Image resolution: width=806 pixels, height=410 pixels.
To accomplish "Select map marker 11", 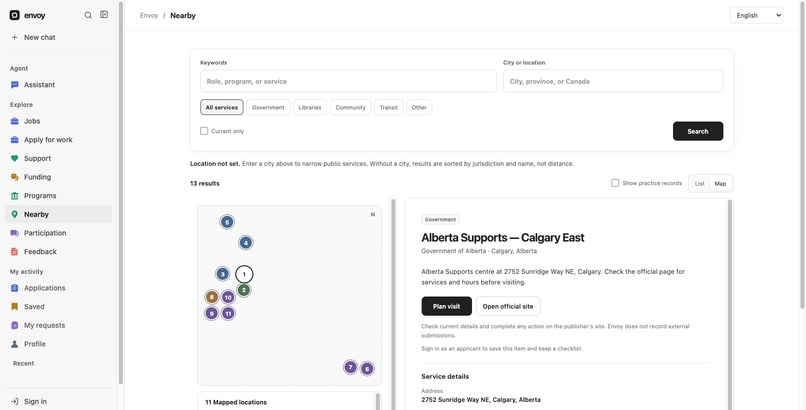I will 228,313.
